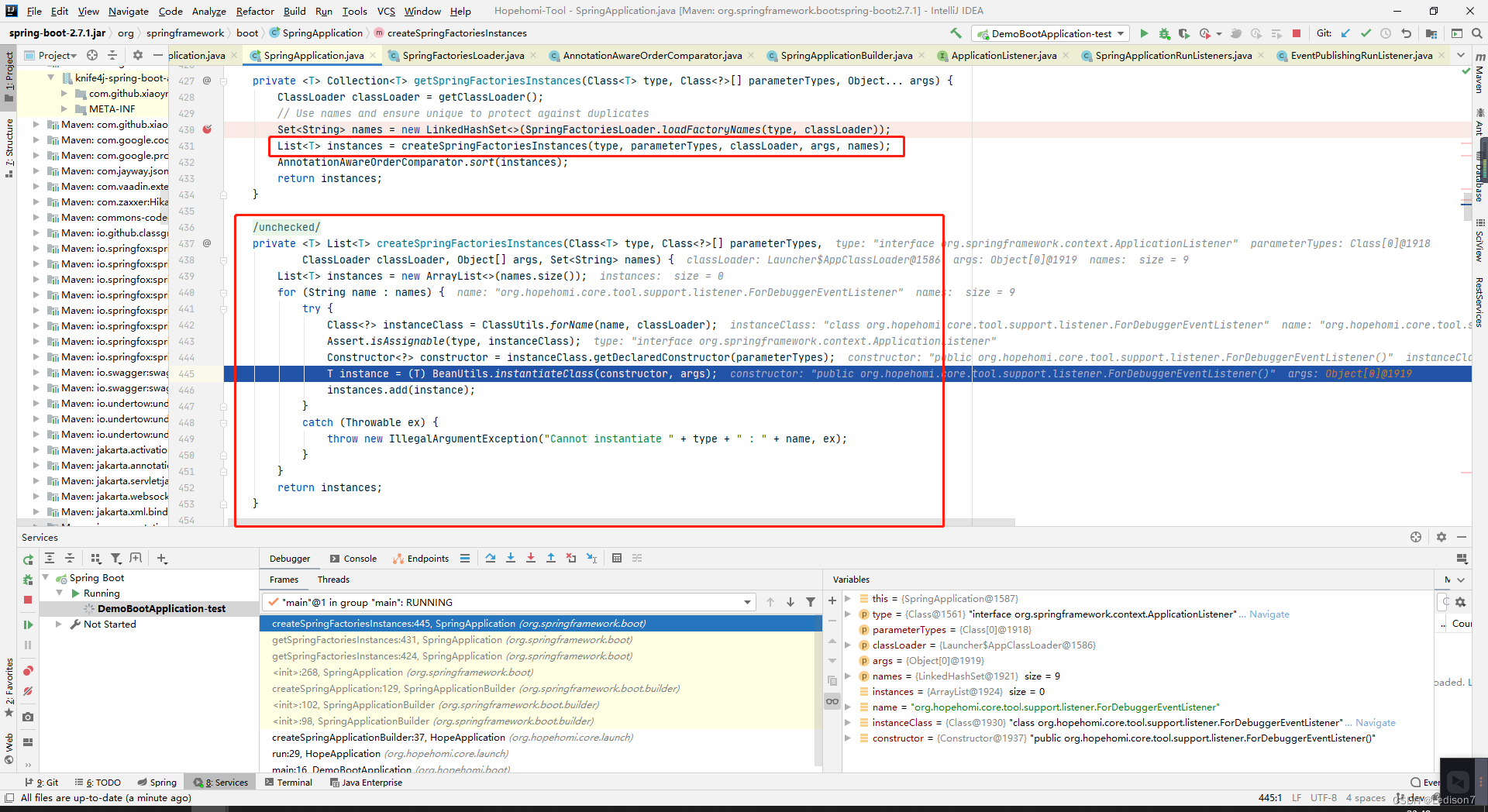The height and width of the screenshot is (812, 1488).
Task: Open the 9: Git tool window
Action: 42,782
